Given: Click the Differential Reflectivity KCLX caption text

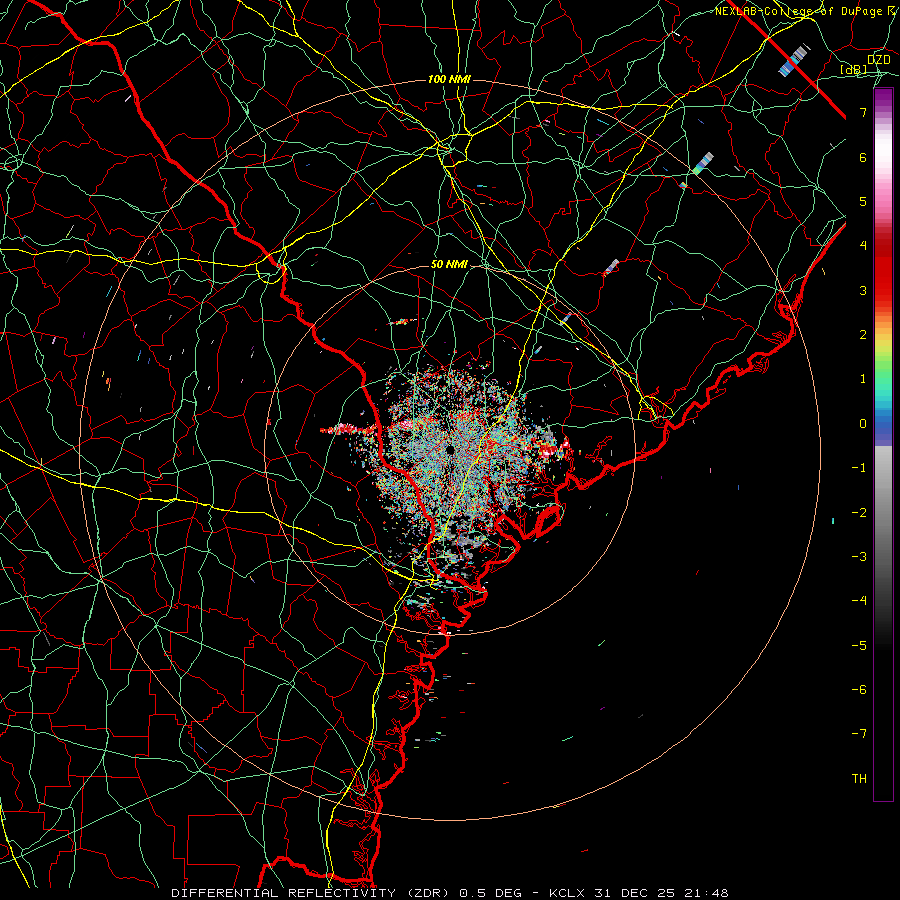Looking at the screenshot, I should pyautogui.click(x=449, y=893).
